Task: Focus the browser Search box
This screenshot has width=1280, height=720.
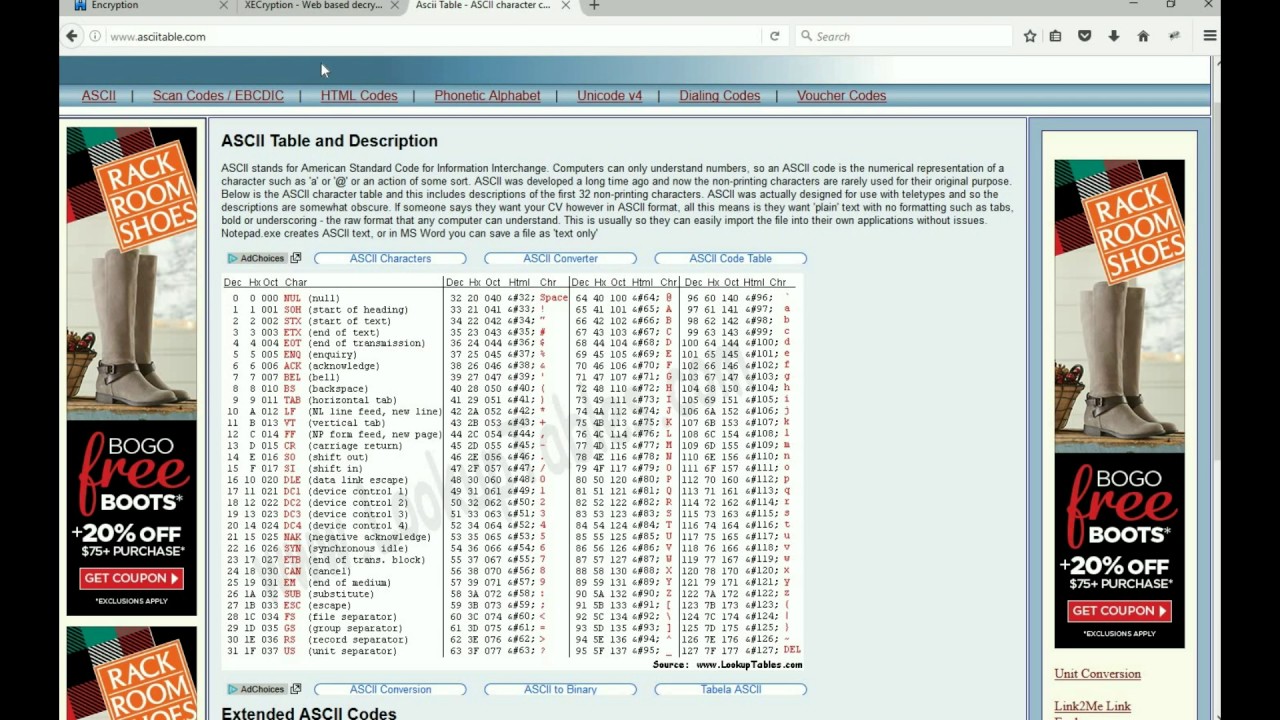Action: (x=905, y=36)
